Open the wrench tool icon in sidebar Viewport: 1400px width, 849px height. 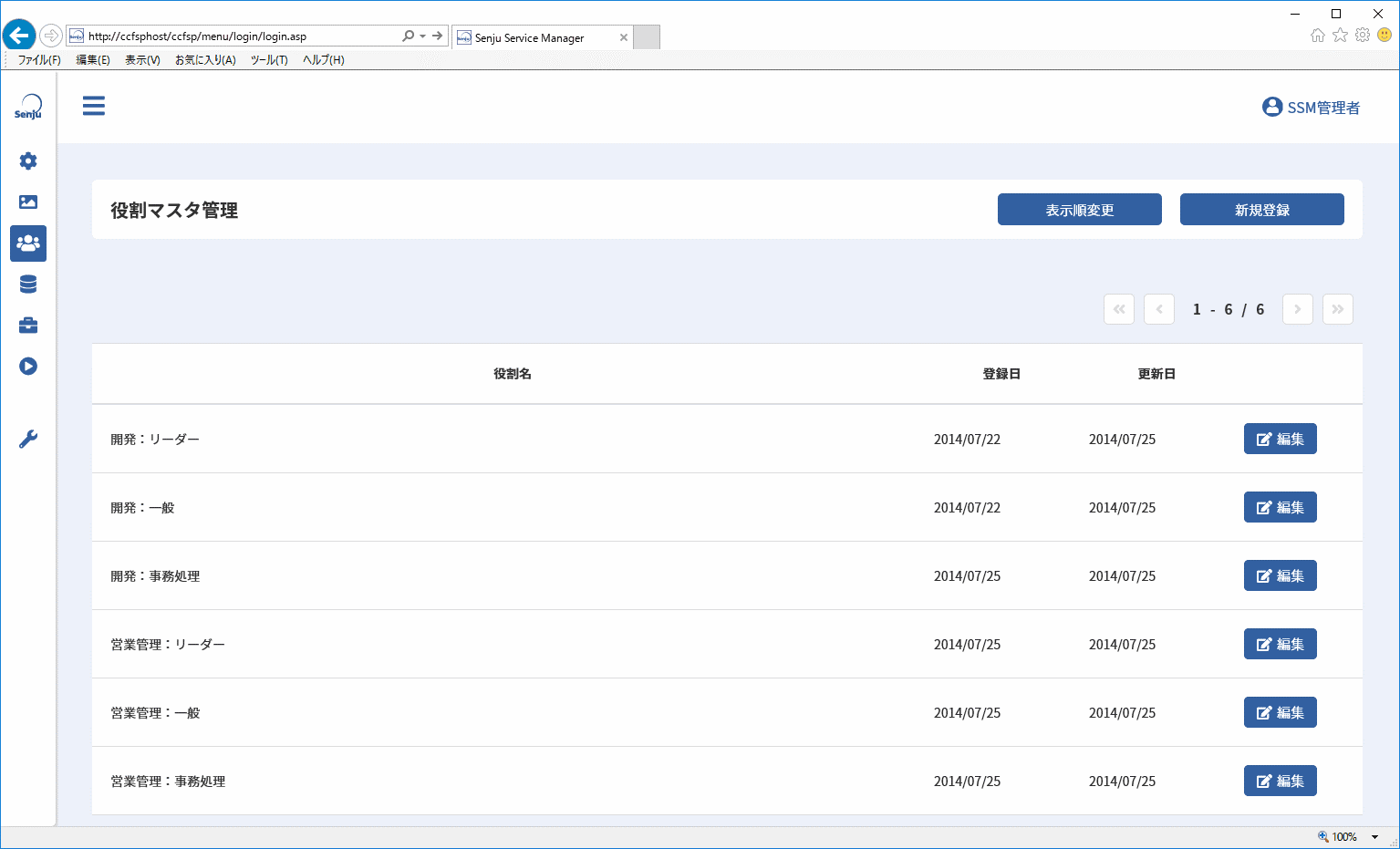[x=28, y=440]
